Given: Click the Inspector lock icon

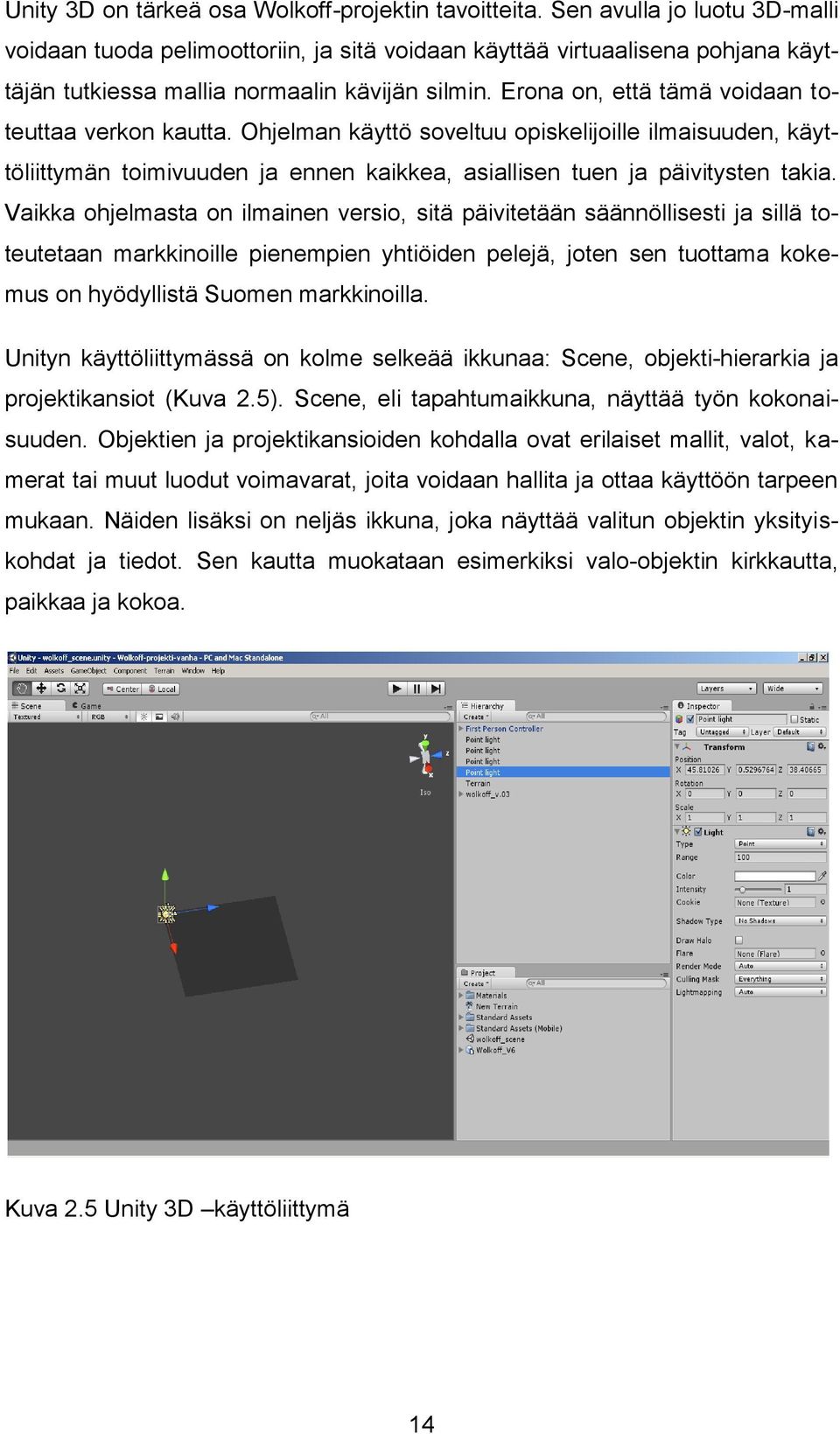Looking at the screenshot, I should tap(812, 706).
